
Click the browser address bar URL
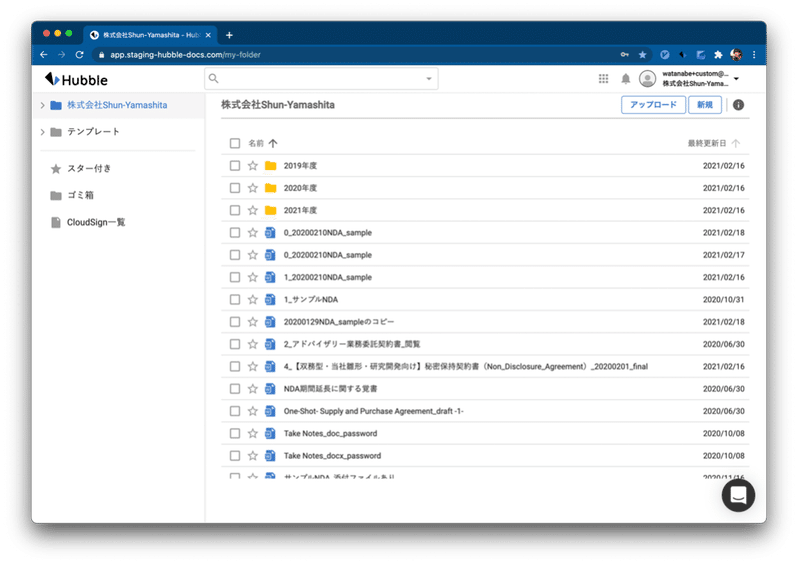(x=185, y=55)
